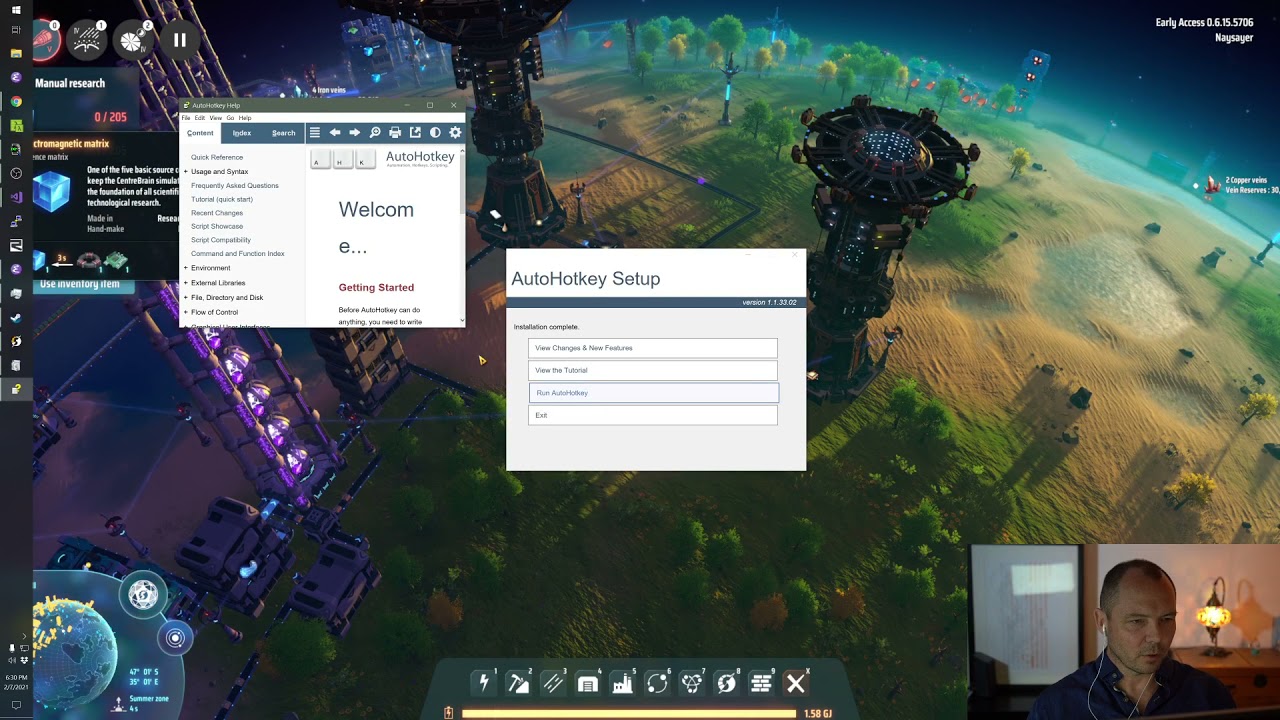The height and width of the screenshot is (720, 1280).
Task: Open the mecha drill icon at top left
Action: (46, 40)
